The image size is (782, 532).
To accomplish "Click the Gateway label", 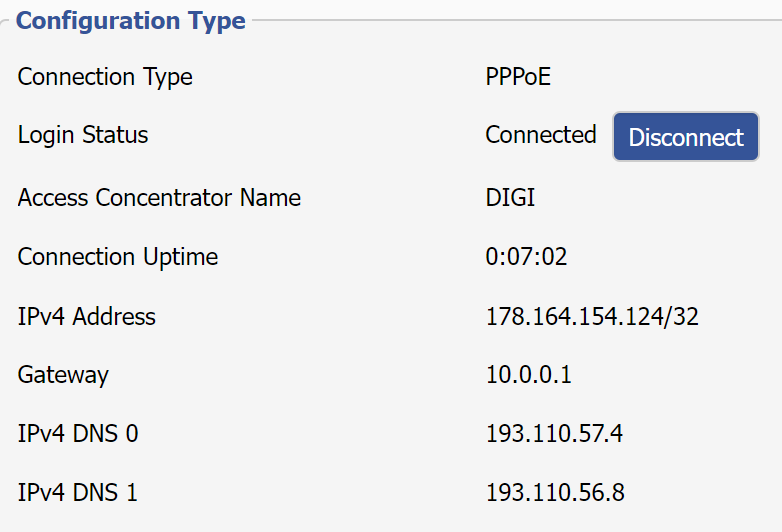I will [x=63, y=375].
